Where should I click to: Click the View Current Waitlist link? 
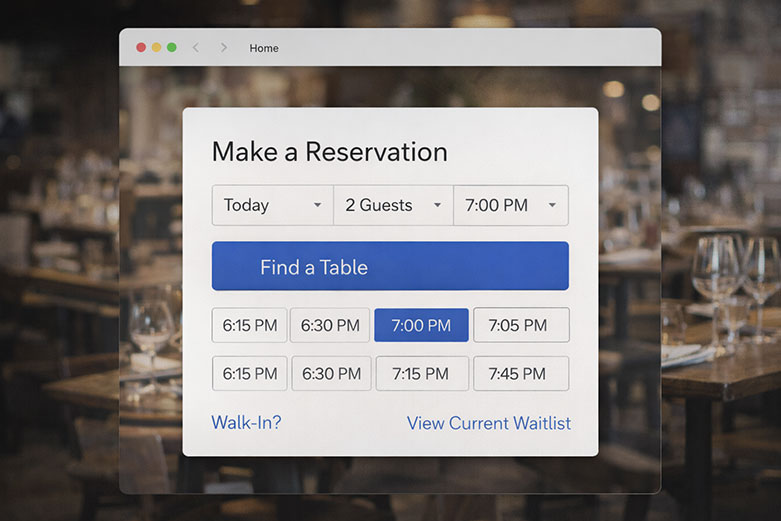pyautogui.click(x=488, y=423)
